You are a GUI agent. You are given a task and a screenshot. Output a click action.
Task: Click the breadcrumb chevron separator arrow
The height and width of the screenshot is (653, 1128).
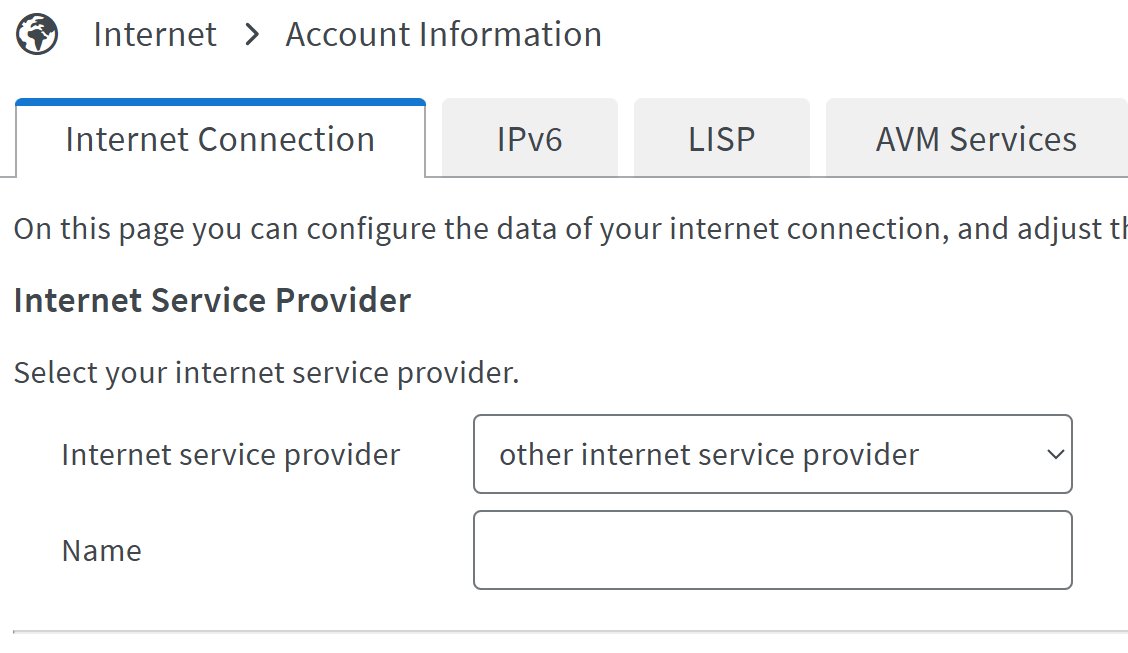(x=251, y=34)
